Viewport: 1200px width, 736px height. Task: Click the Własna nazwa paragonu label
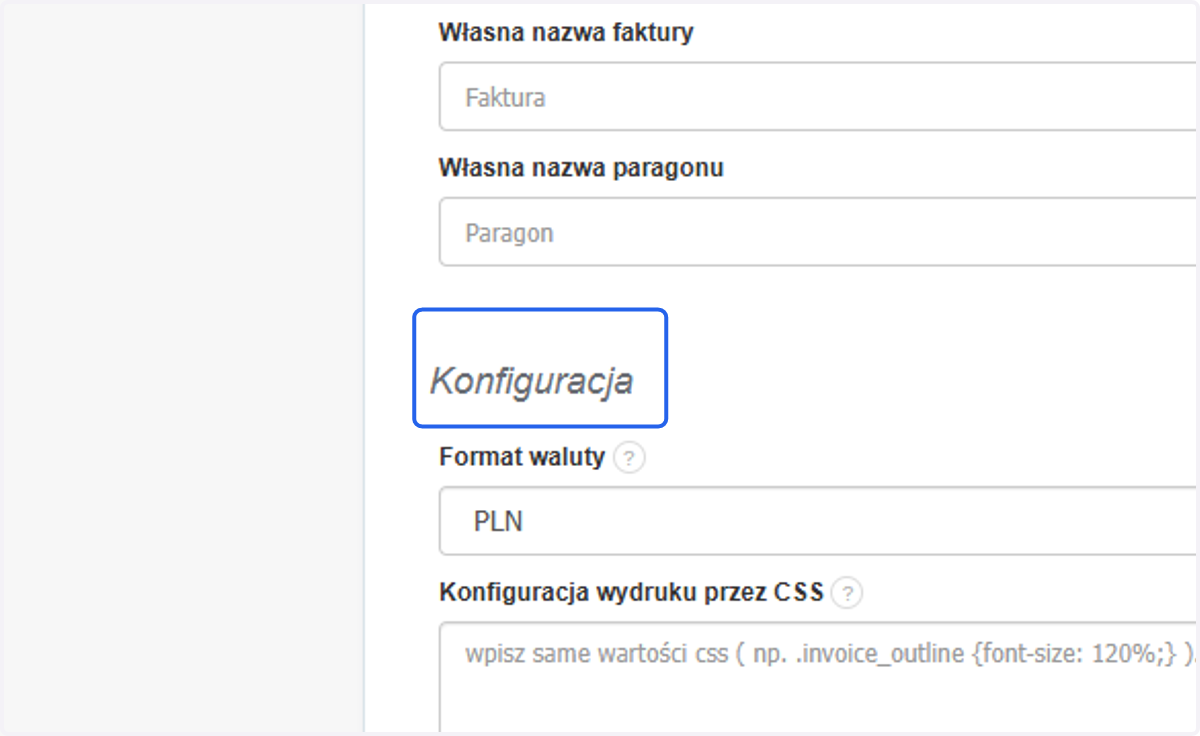point(581,168)
